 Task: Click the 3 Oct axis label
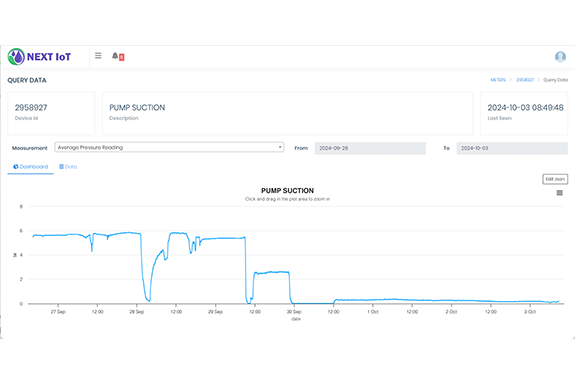pyautogui.click(x=530, y=312)
